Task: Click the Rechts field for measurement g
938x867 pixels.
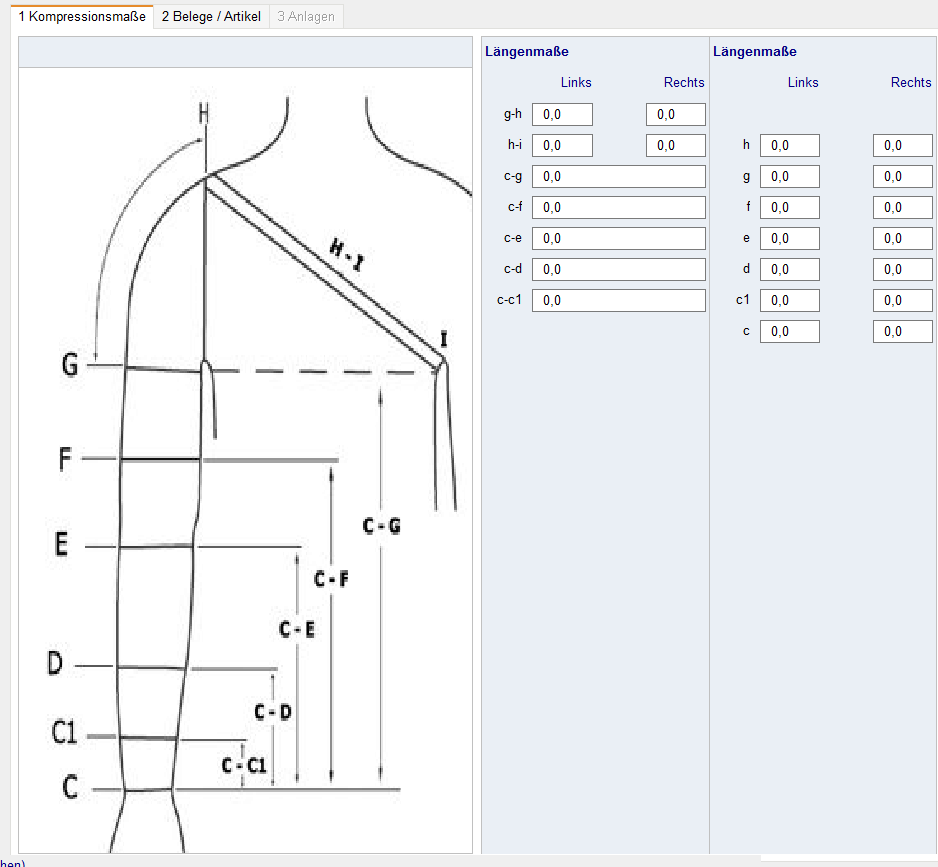Action: [x=902, y=177]
